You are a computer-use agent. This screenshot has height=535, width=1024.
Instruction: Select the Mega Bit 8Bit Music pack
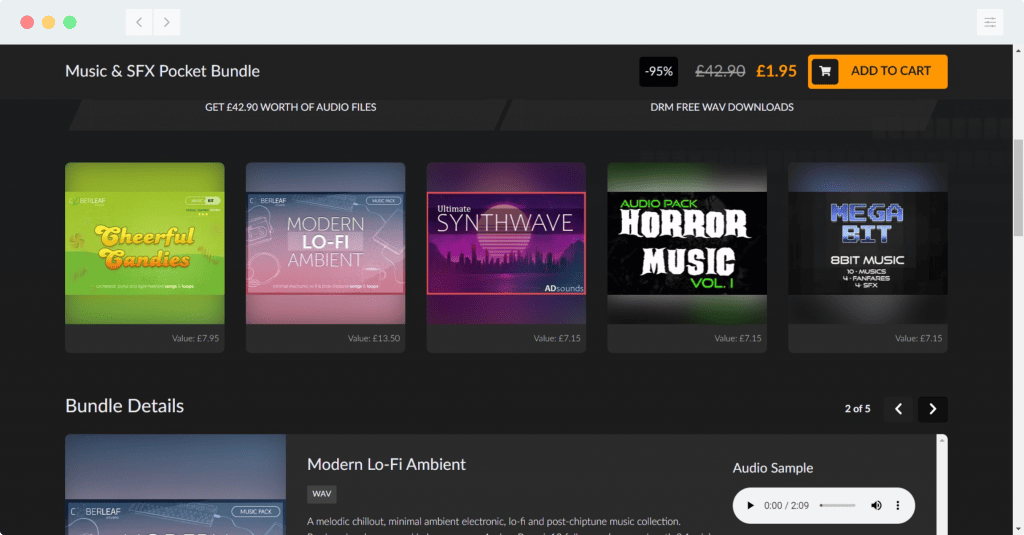tap(867, 244)
